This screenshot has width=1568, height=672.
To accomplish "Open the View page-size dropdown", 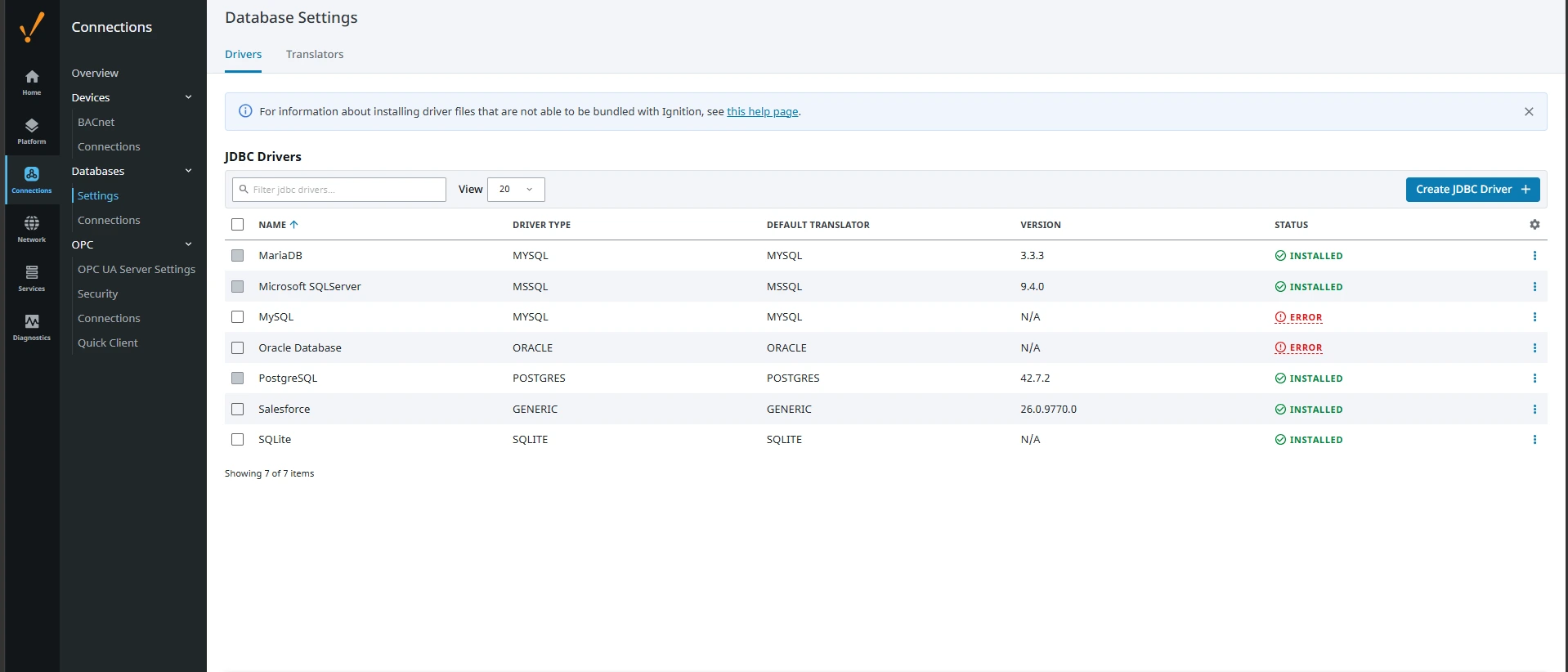I will coord(516,190).
